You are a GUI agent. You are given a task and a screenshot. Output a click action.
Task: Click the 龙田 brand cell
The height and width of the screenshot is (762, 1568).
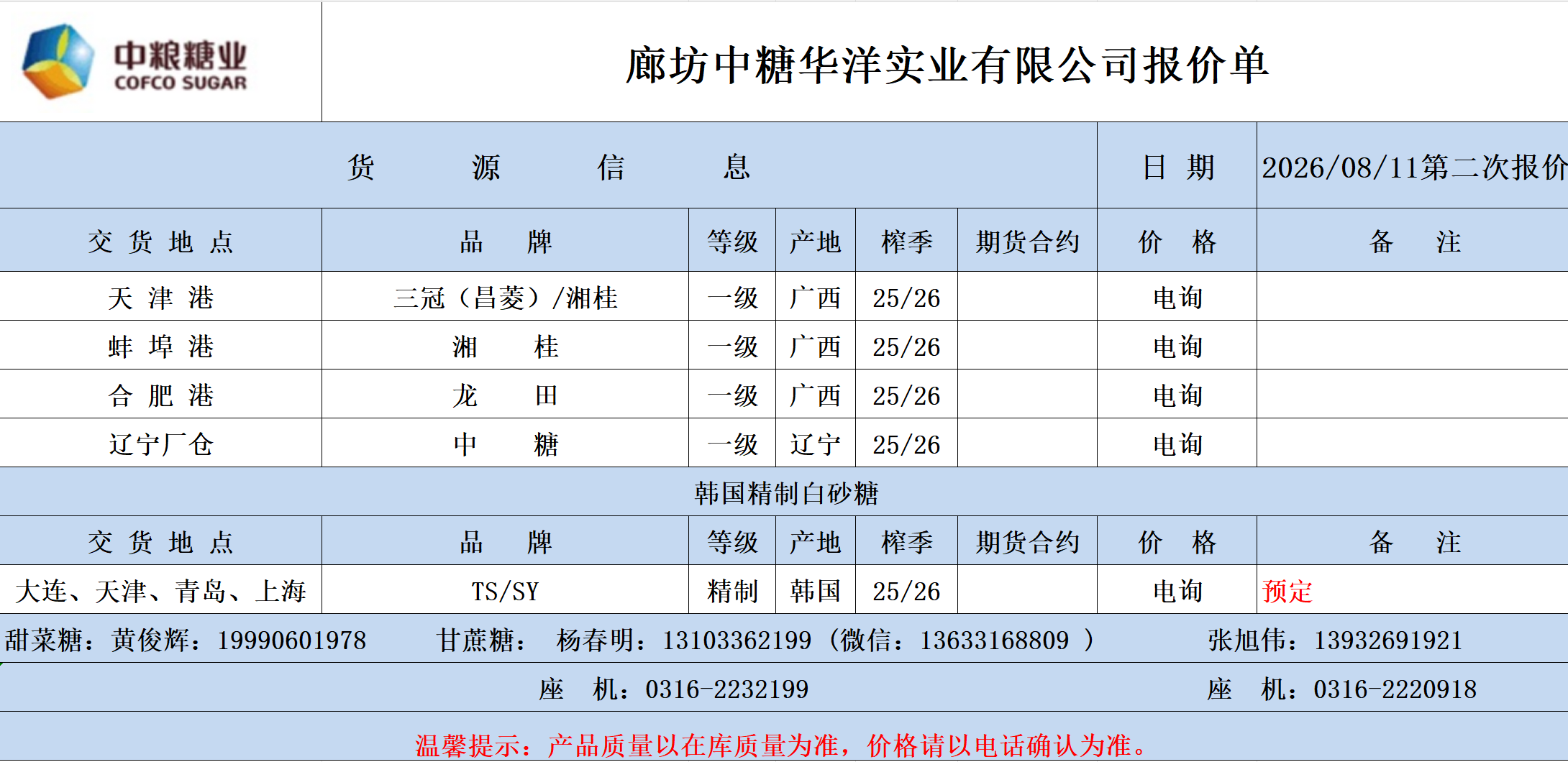click(x=506, y=395)
